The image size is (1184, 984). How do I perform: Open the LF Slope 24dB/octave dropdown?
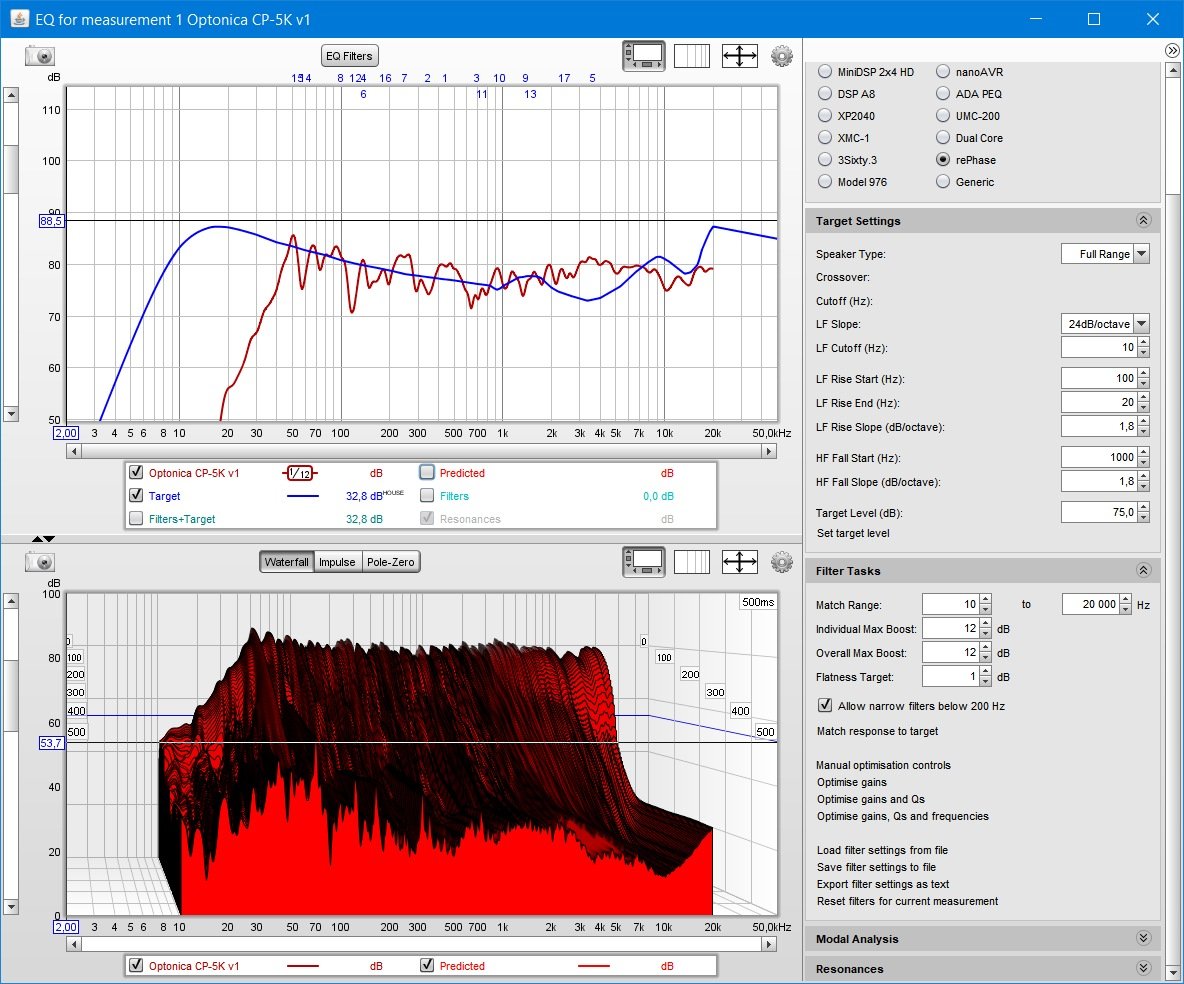[1105, 323]
